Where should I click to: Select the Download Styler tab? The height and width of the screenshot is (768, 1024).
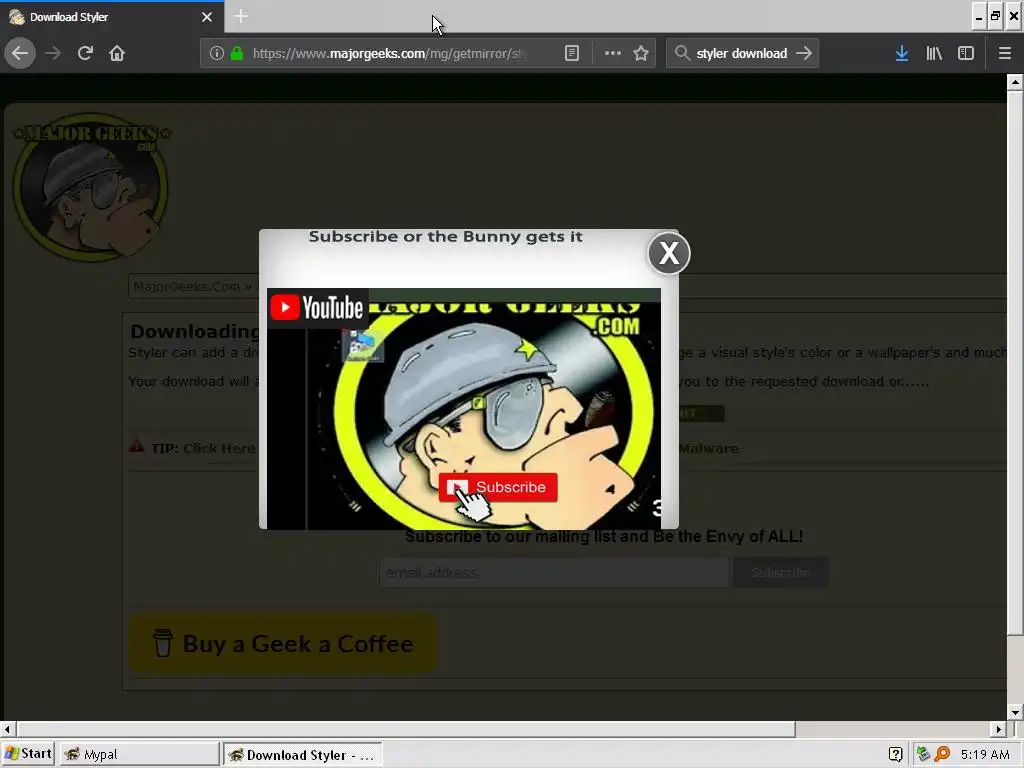coord(112,17)
